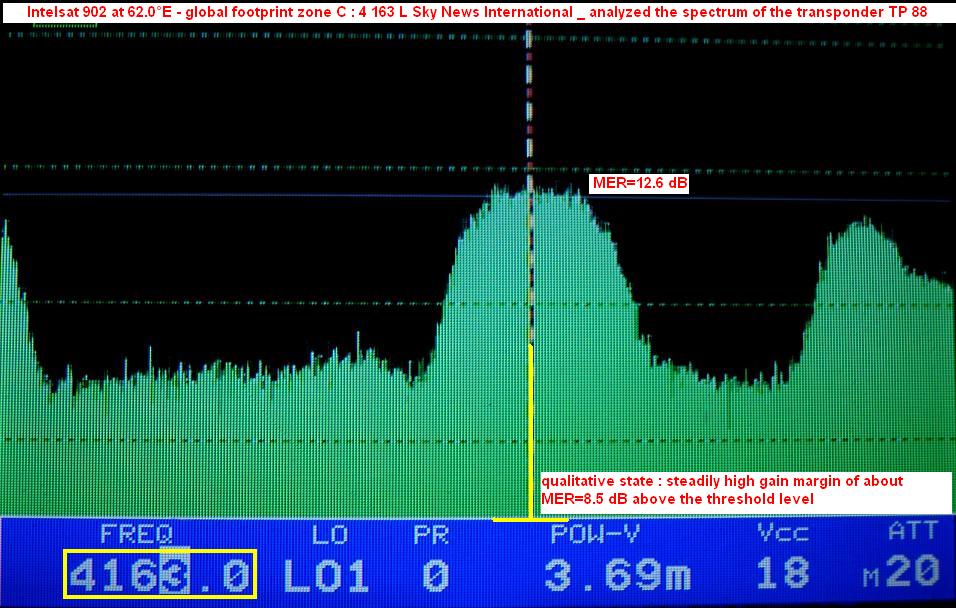The height and width of the screenshot is (608, 956).
Task: Click the LO column label
Action: pyautogui.click(x=328, y=533)
